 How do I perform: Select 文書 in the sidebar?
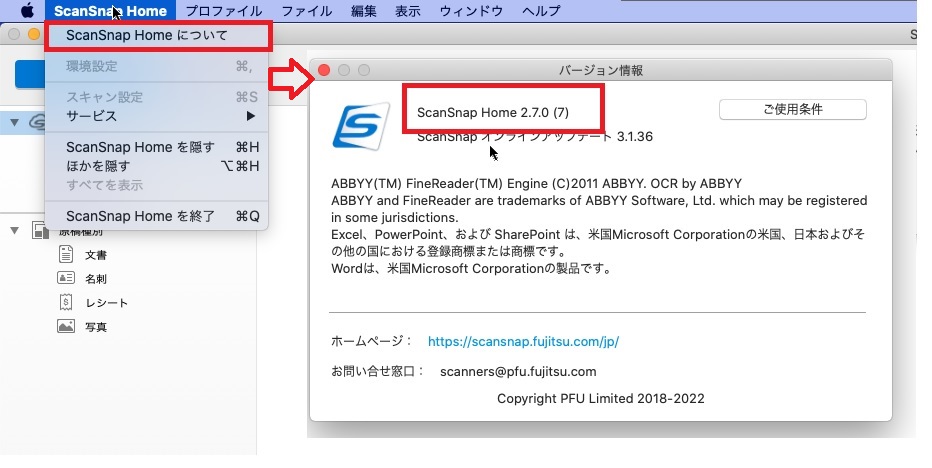pyautogui.click(x=96, y=255)
